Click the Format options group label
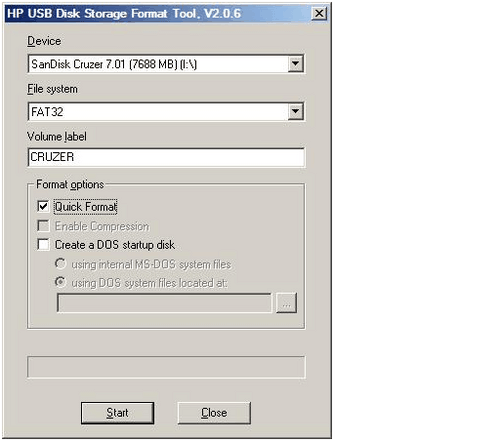The height and width of the screenshot is (441, 500). point(70,184)
